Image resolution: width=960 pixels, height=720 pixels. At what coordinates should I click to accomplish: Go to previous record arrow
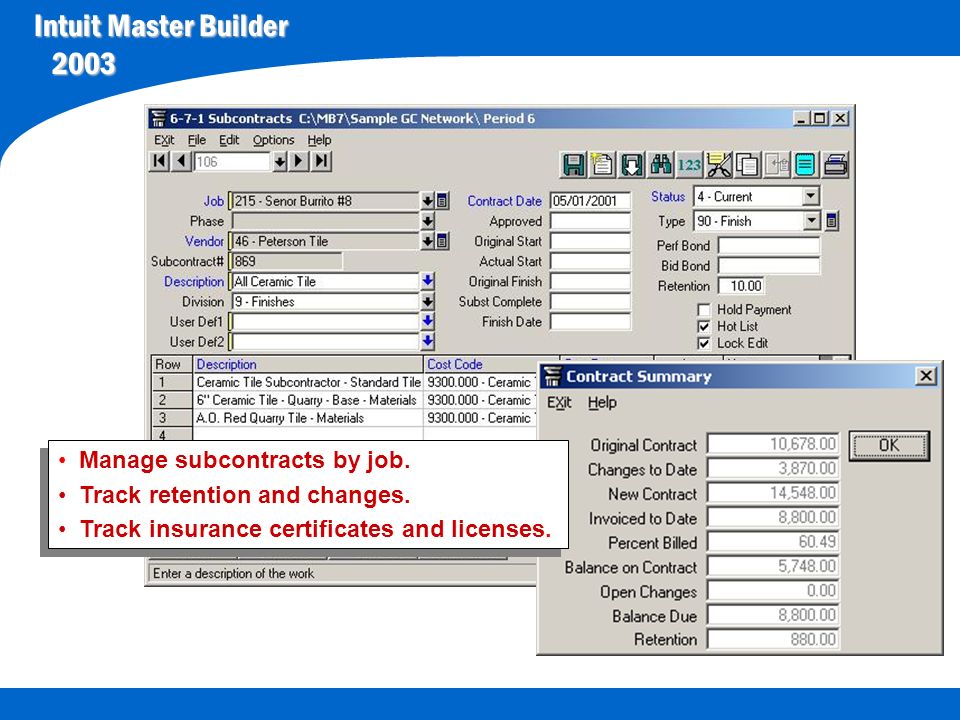181,161
